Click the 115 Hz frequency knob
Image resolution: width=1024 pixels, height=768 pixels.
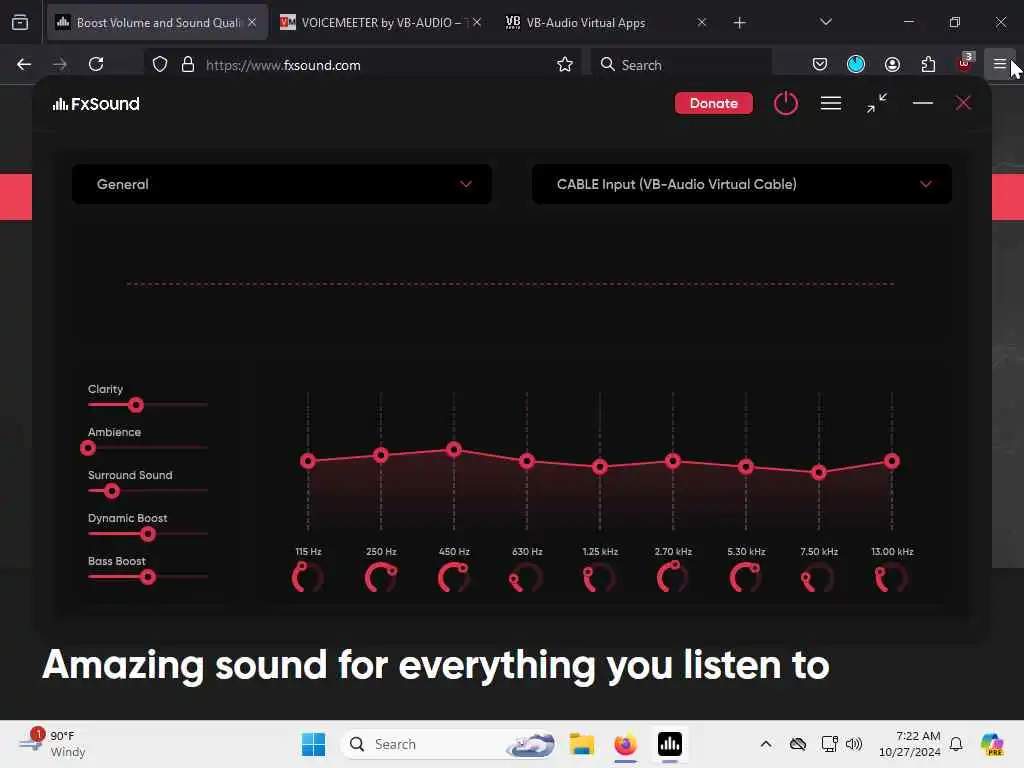tap(308, 578)
